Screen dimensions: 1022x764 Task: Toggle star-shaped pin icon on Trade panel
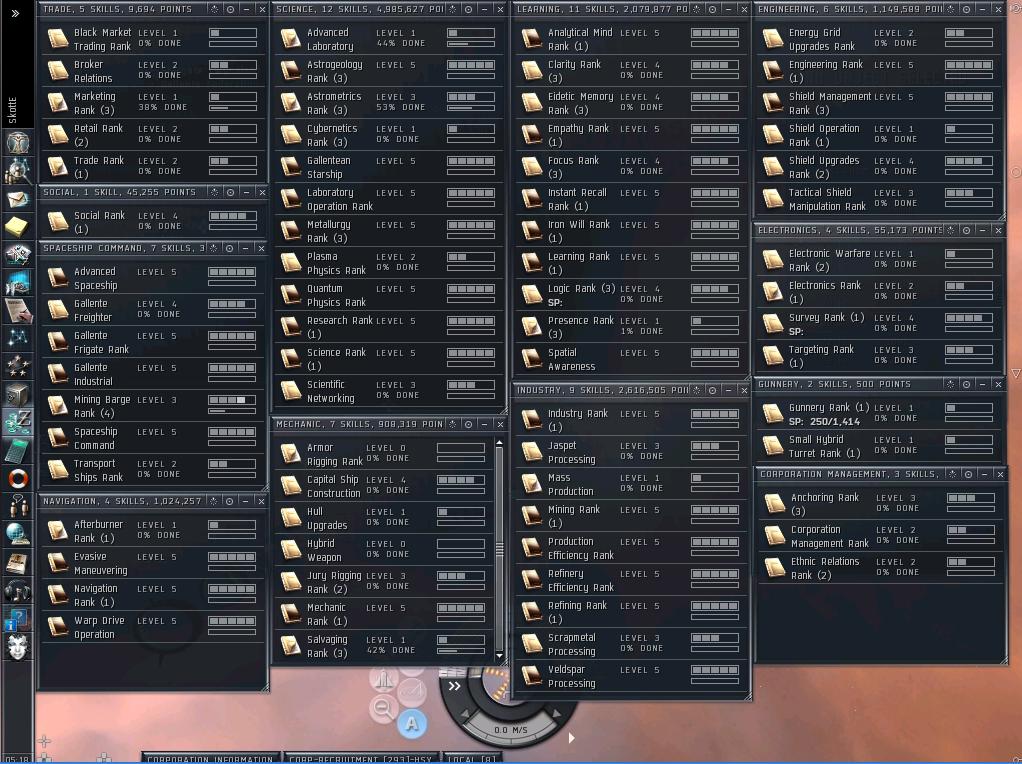coord(214,9)
